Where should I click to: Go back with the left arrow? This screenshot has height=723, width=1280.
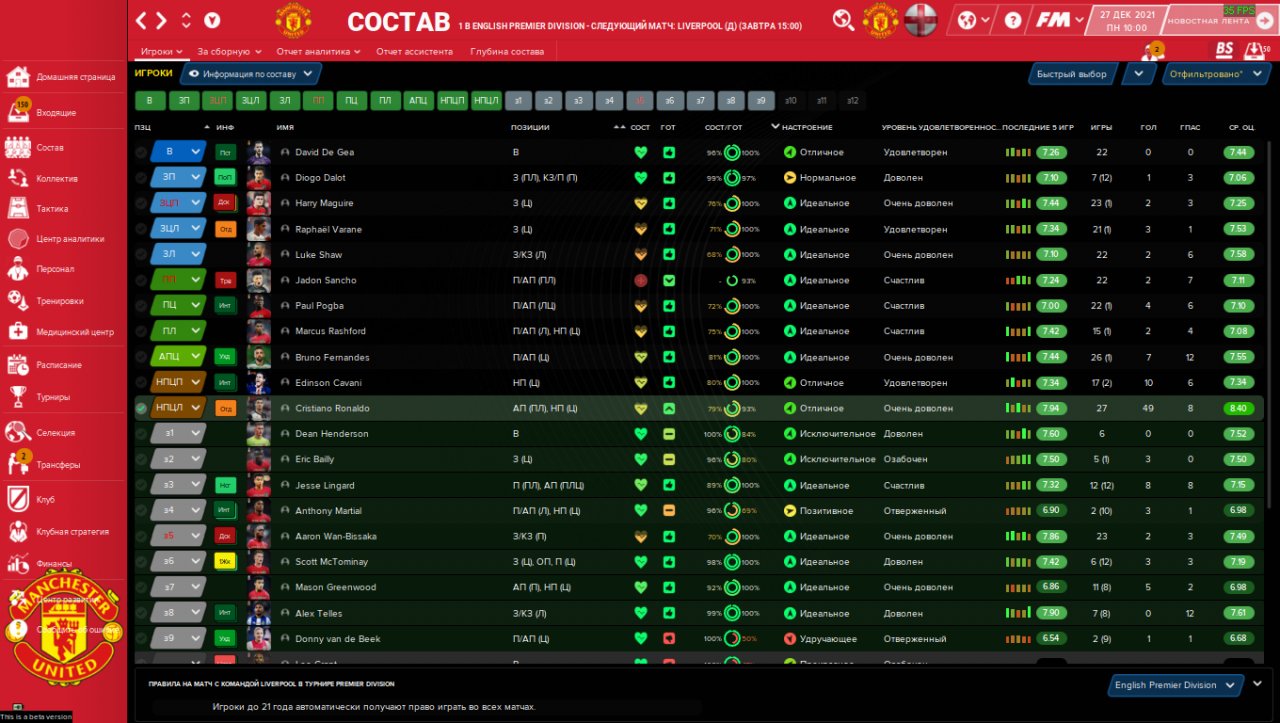point(143,20)
